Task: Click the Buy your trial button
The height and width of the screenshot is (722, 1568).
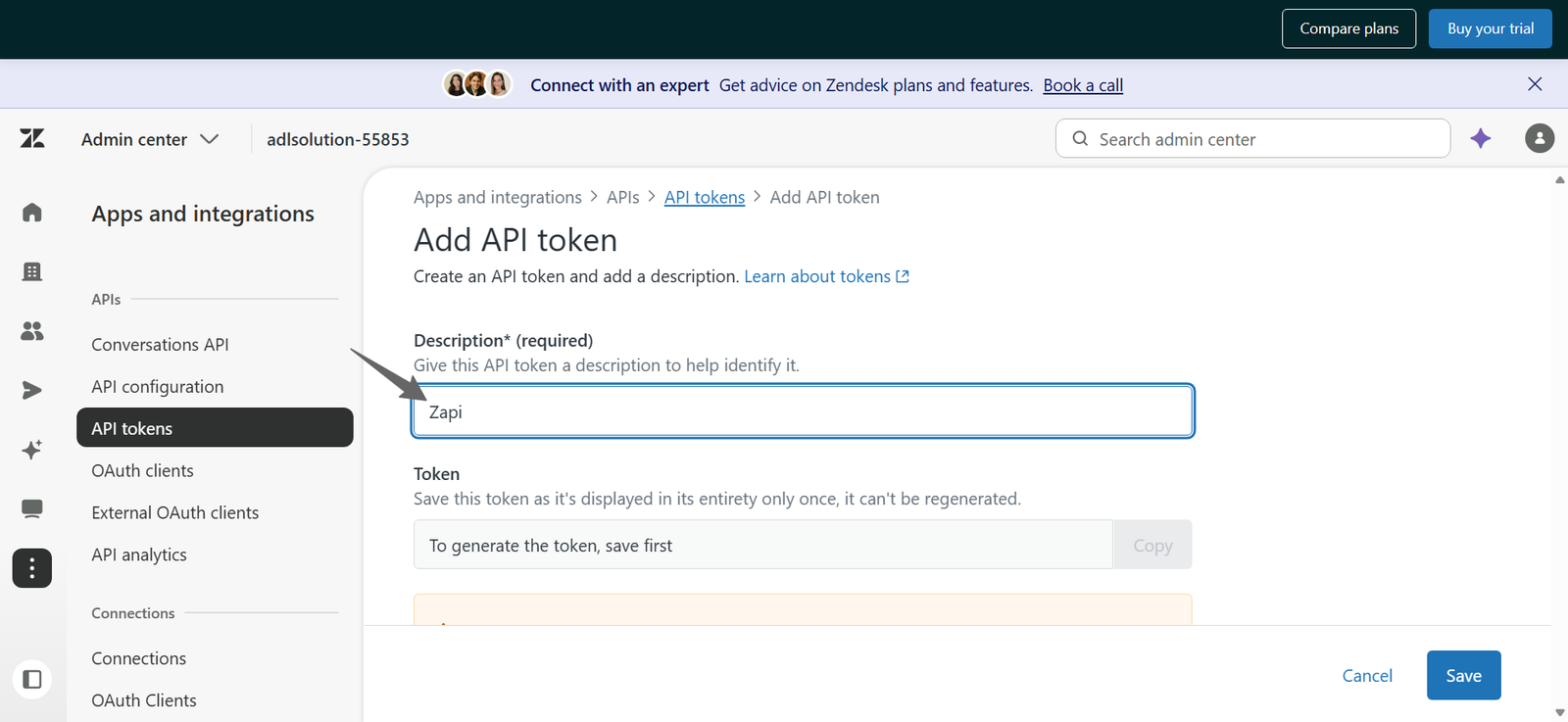Action: pos(1491,28)
